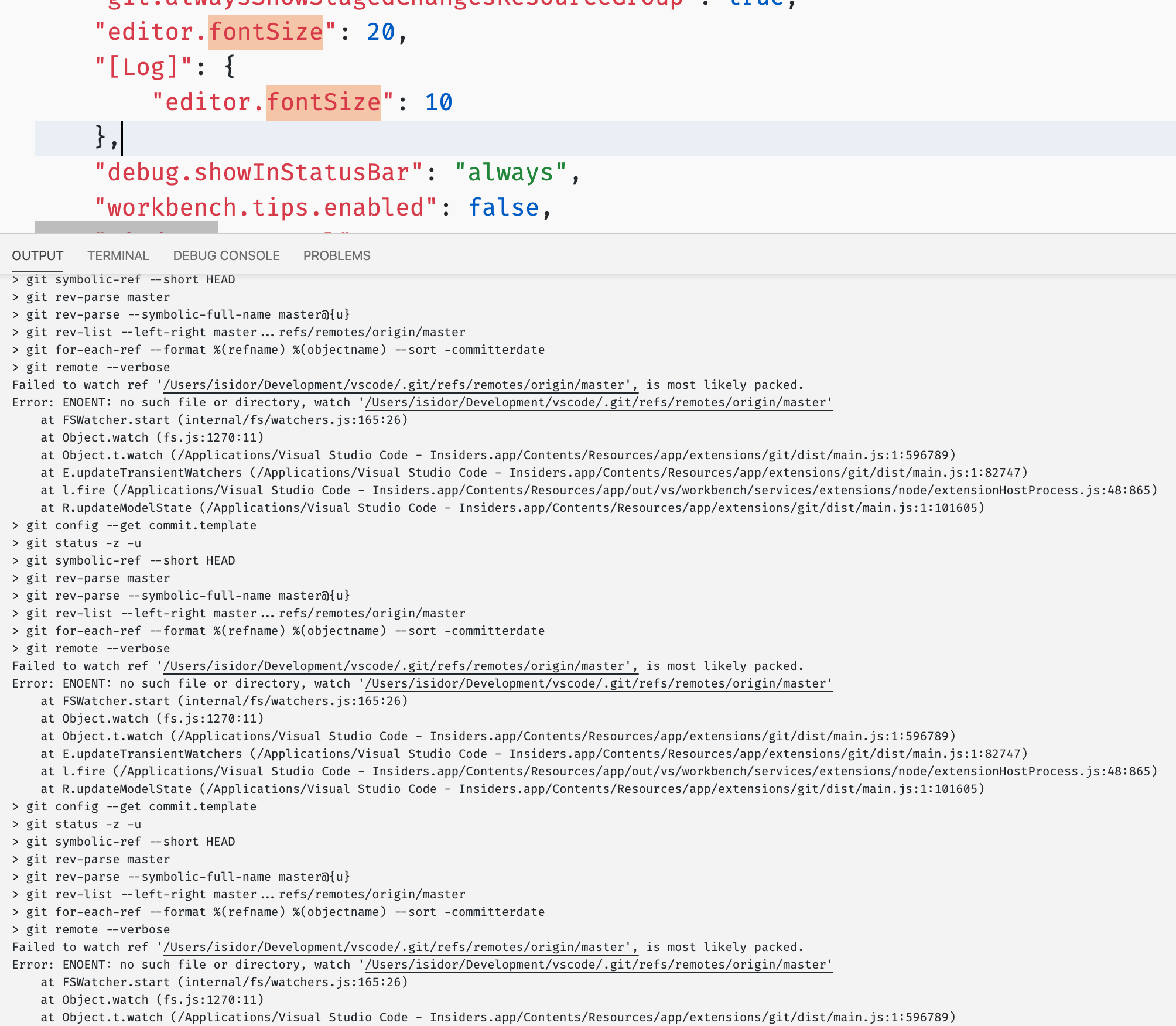1176x1026 pixels.
Task: Click the "git status -z -u" output line
Action: pos(76,543)
